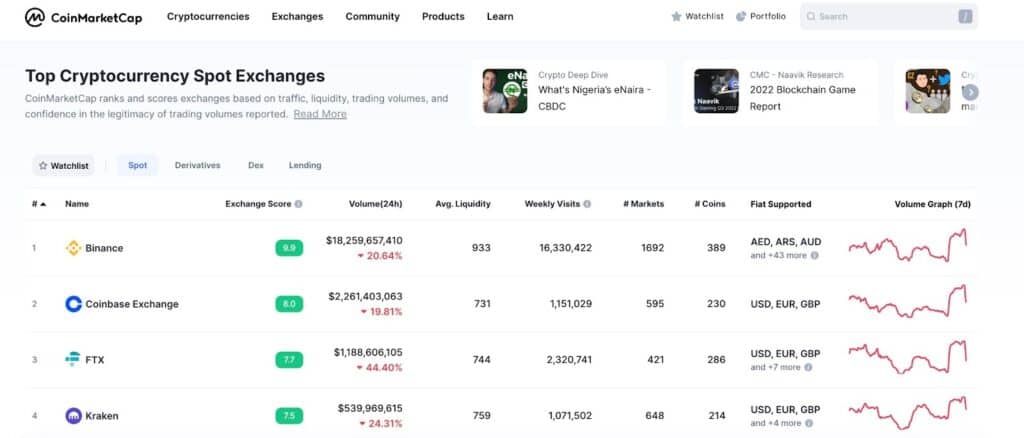
Task: Switch to the Derivatives tab
Action: pyautogui.click(x=197, y=166)
